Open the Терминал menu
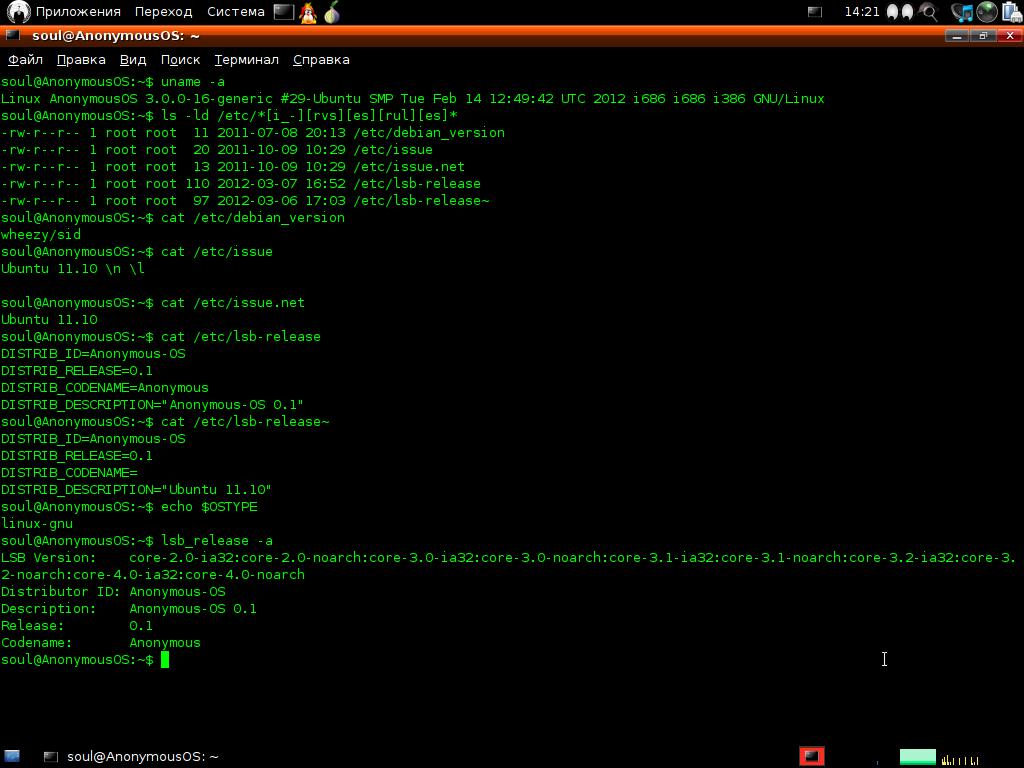 click(246, 59)
